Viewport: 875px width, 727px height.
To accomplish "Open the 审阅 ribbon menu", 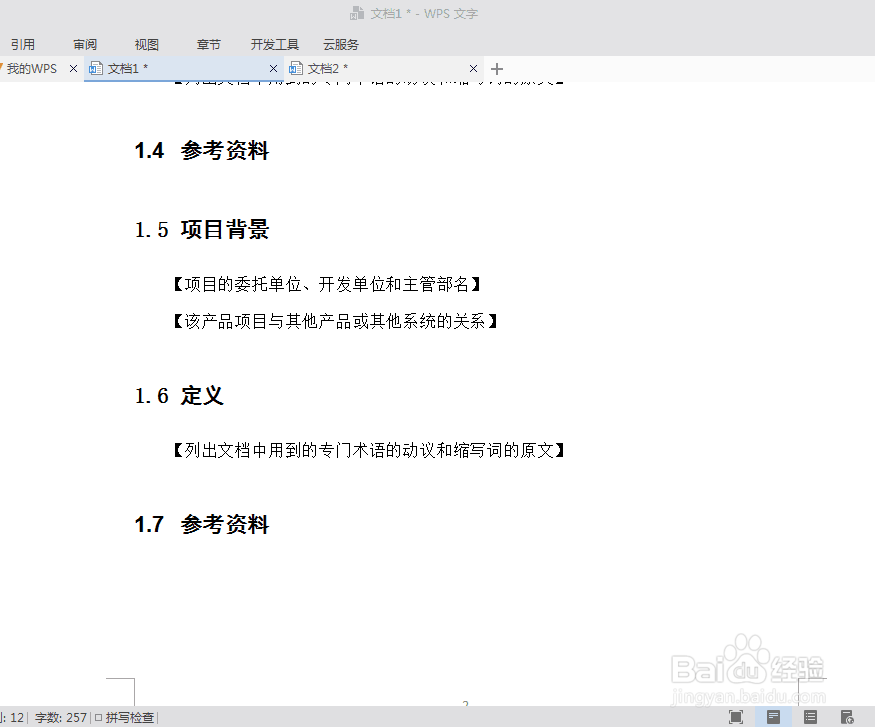I will click(84, 44).
